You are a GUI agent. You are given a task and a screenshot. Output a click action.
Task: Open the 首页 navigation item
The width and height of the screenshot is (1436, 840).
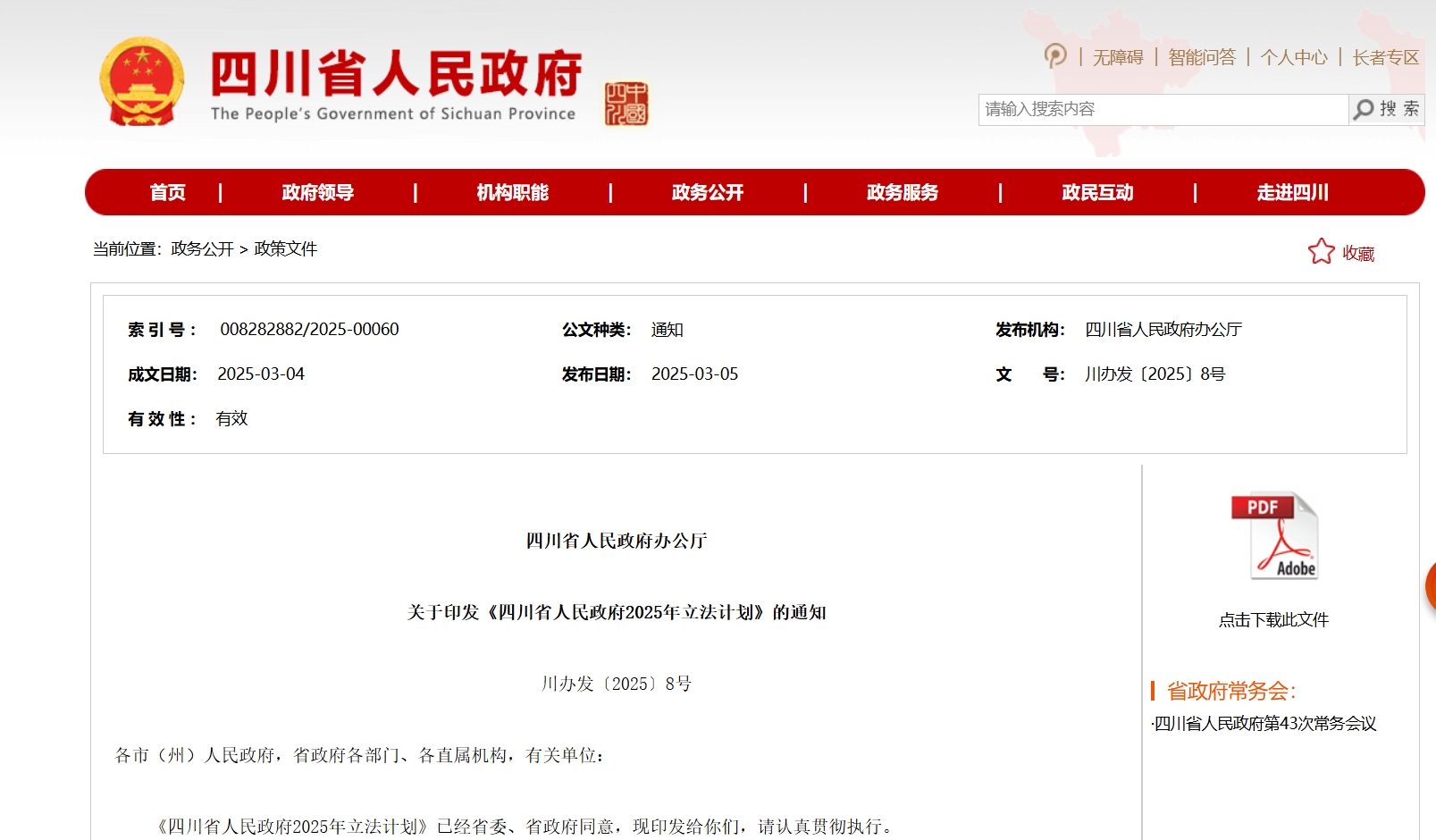click(167, 192)
